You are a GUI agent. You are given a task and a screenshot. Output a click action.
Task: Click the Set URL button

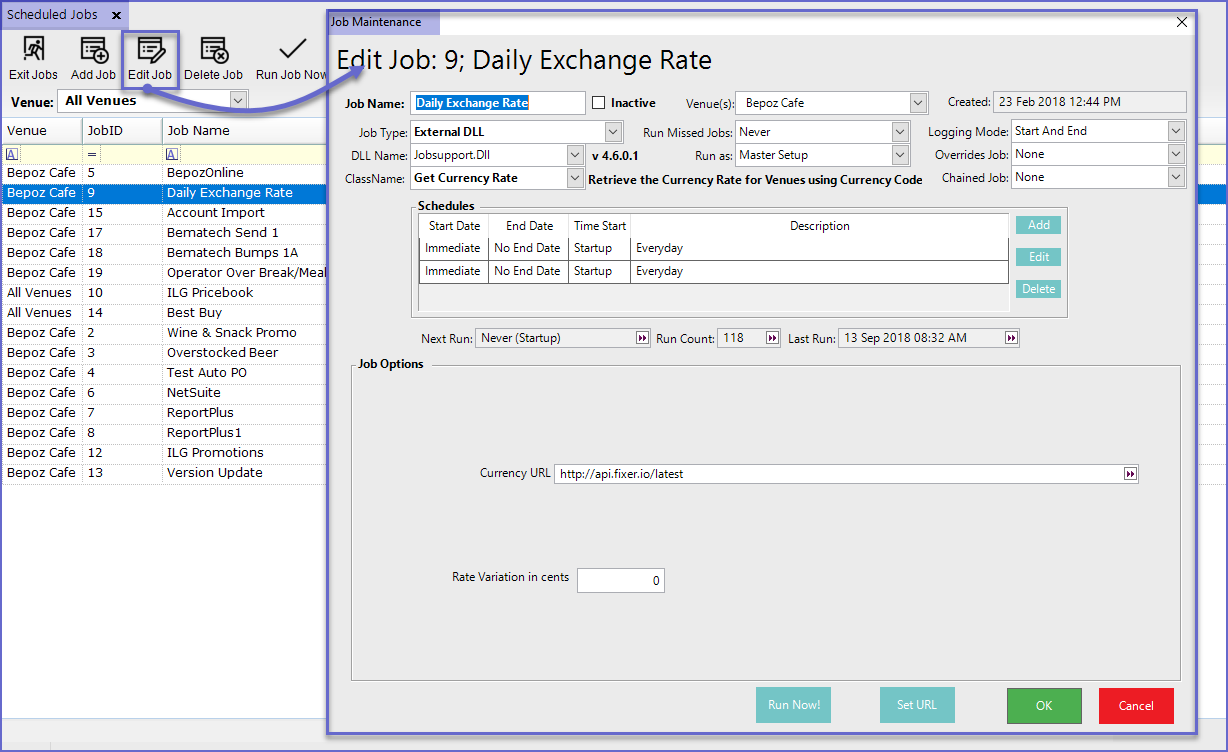click(917, 705)
